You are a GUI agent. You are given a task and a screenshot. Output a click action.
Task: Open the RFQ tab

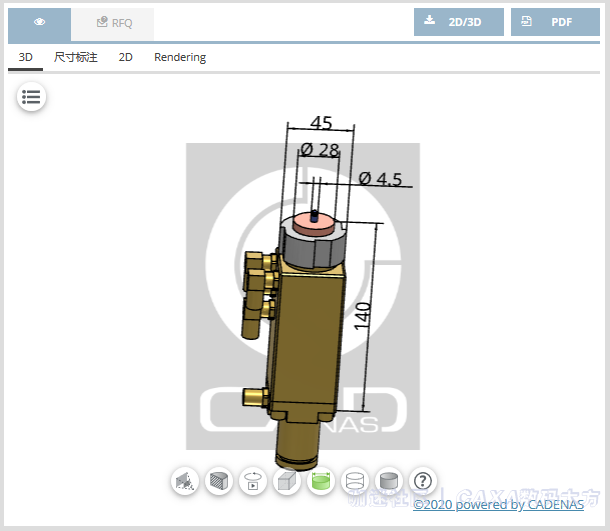click(113, 22)
